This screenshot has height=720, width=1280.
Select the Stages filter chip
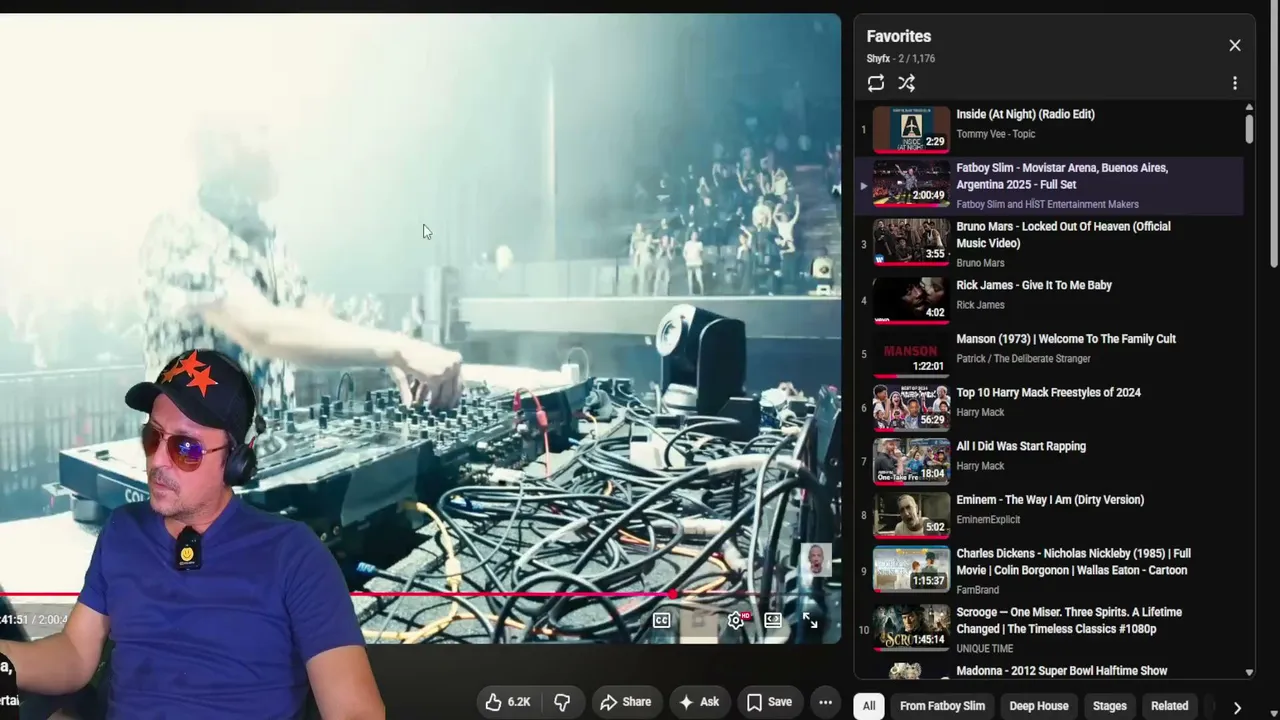click(1109, 706)
